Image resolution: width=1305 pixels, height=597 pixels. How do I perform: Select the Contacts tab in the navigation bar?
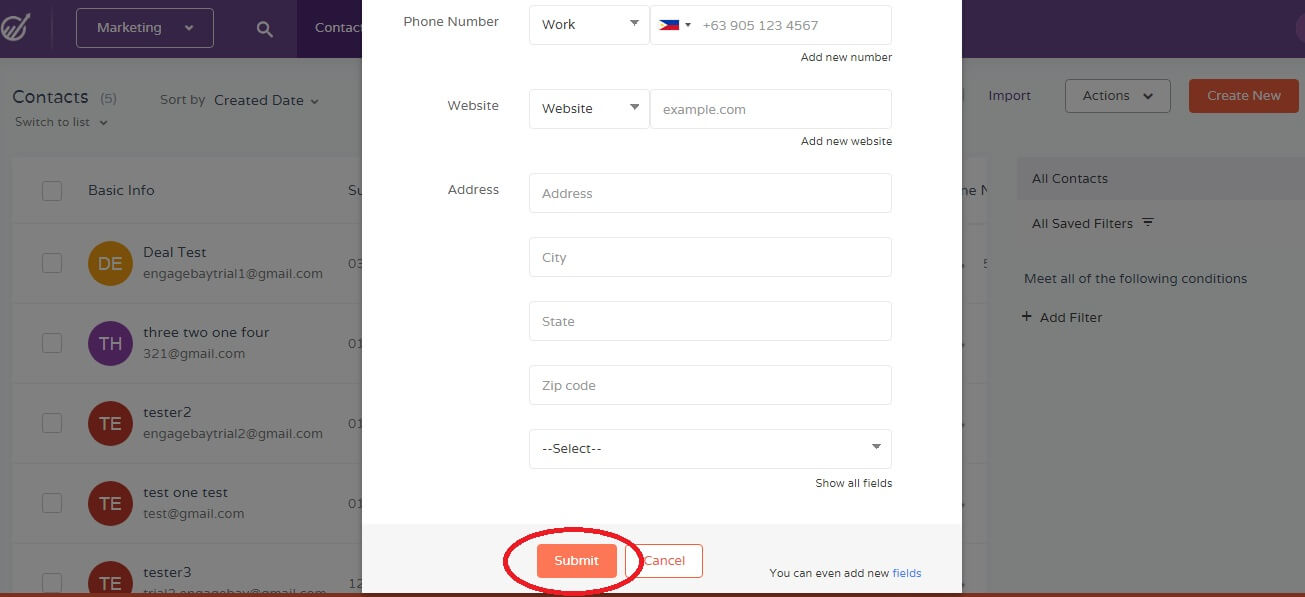pos(340,29)
